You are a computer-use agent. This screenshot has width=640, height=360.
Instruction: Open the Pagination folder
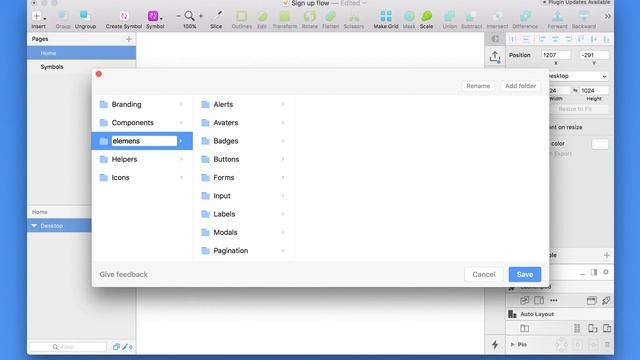244,251
